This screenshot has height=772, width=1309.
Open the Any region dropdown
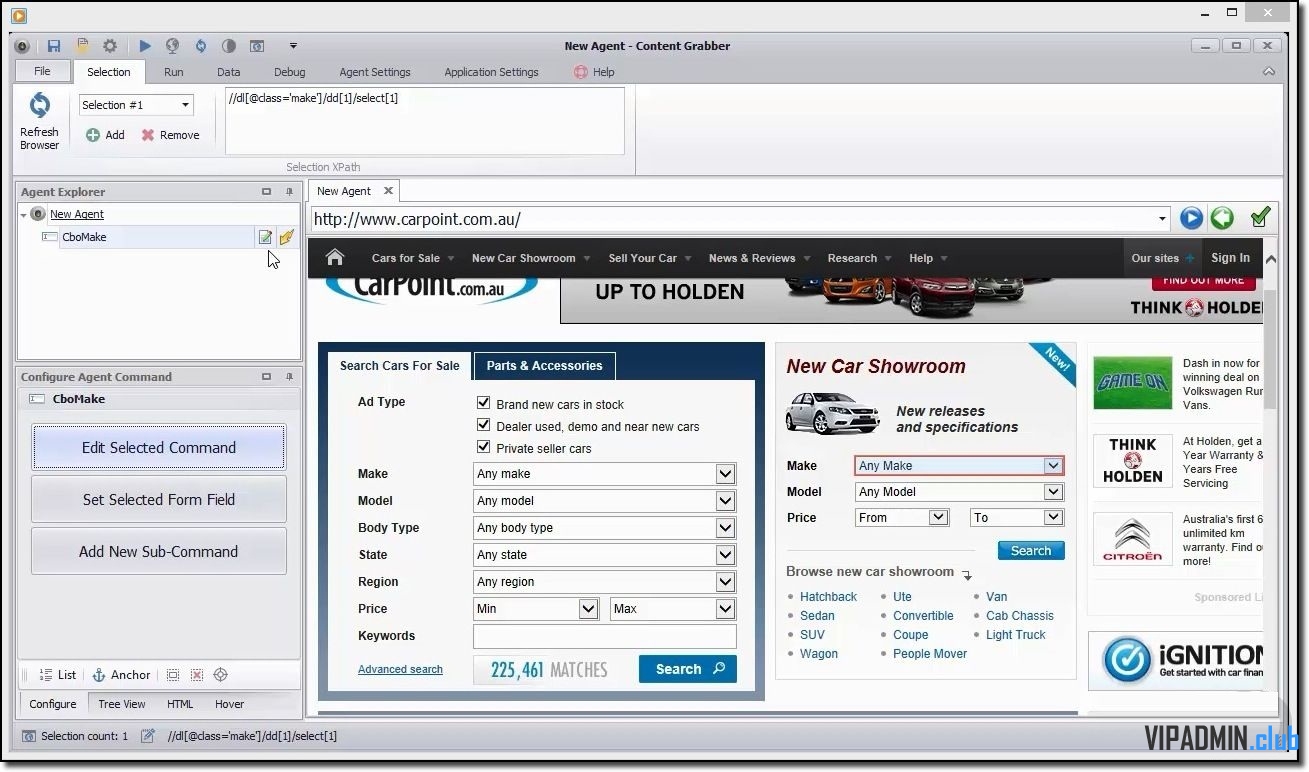(x=725, y=582)
